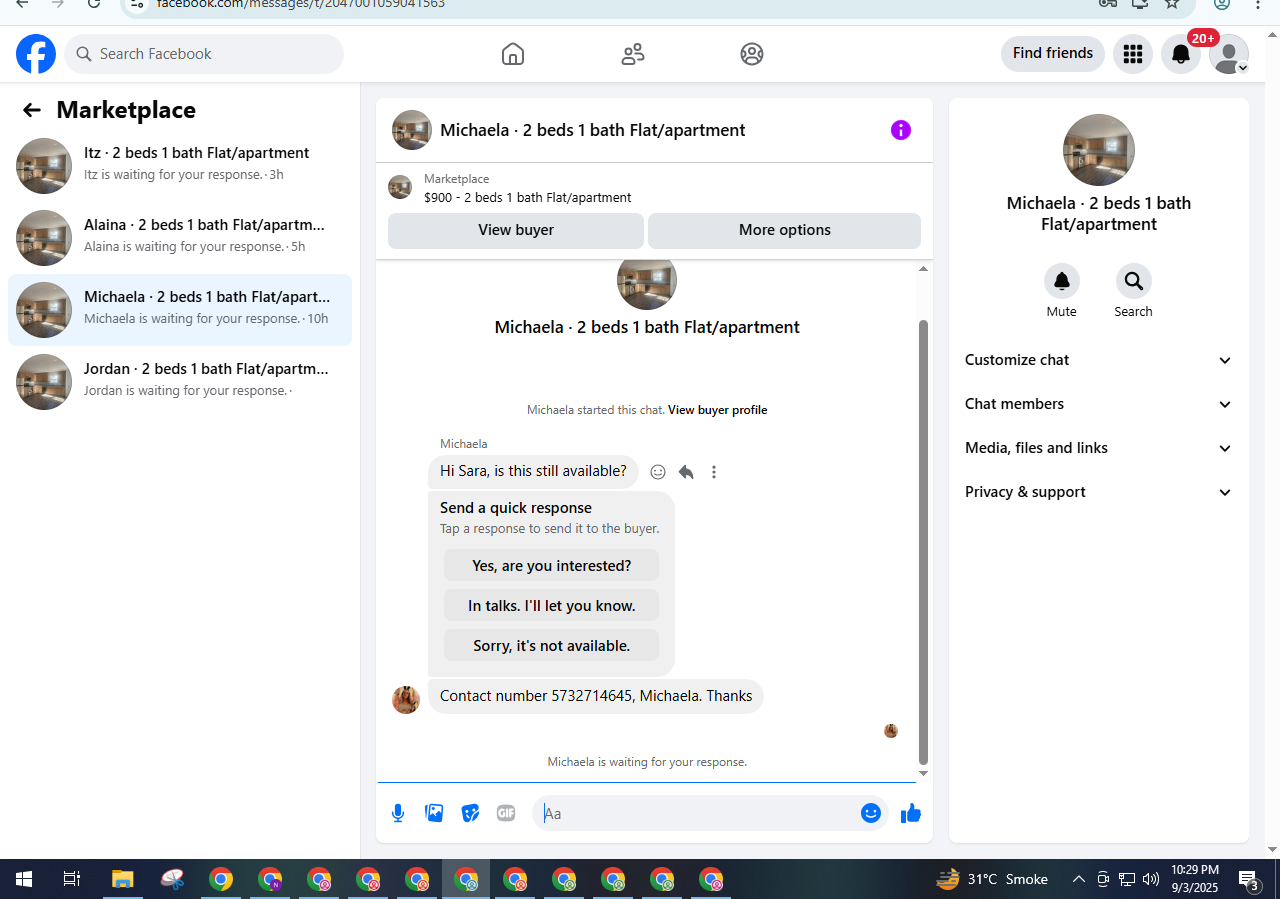Show hidden system tray icons
Screen dimensions: 1280x899
click(1078, 879)
